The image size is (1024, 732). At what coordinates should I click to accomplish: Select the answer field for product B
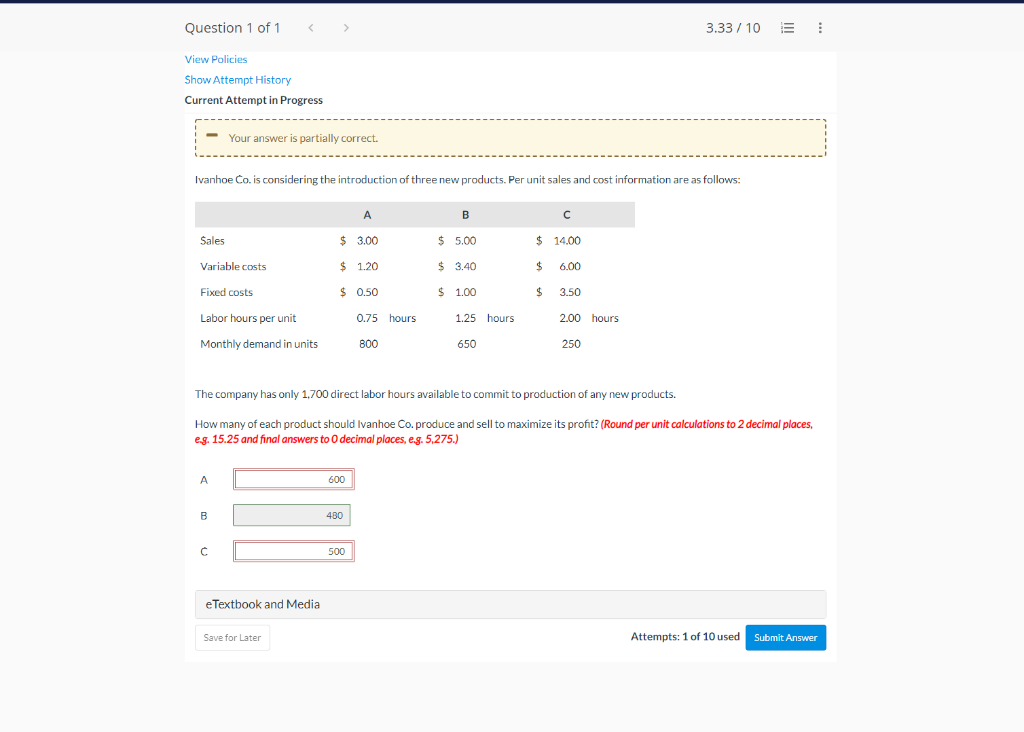pos(291,515)
